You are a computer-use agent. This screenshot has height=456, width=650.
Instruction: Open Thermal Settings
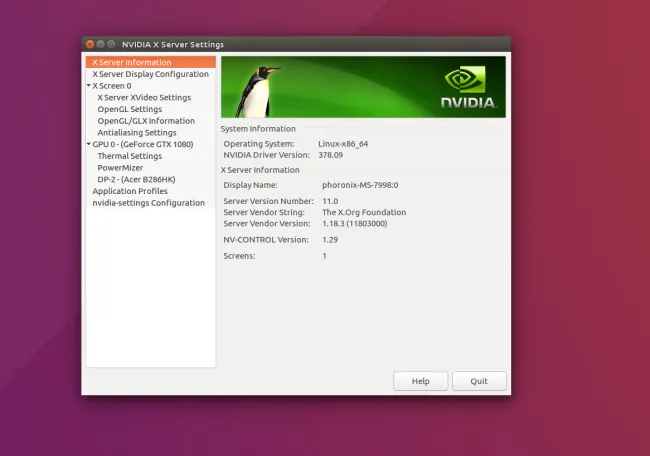(130, 156)
